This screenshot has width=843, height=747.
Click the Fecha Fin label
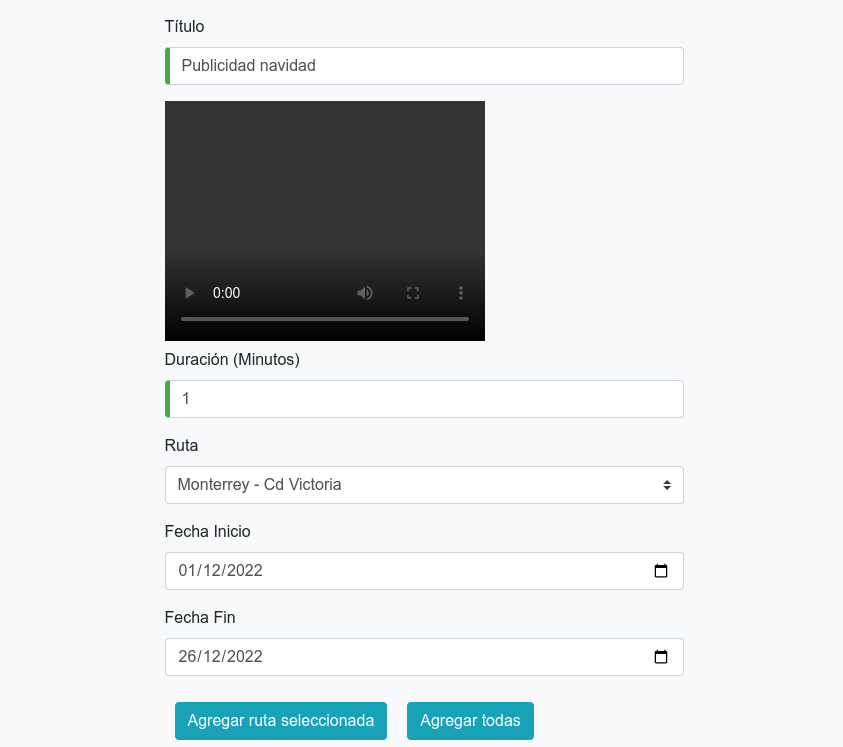[x=200, y=617]
